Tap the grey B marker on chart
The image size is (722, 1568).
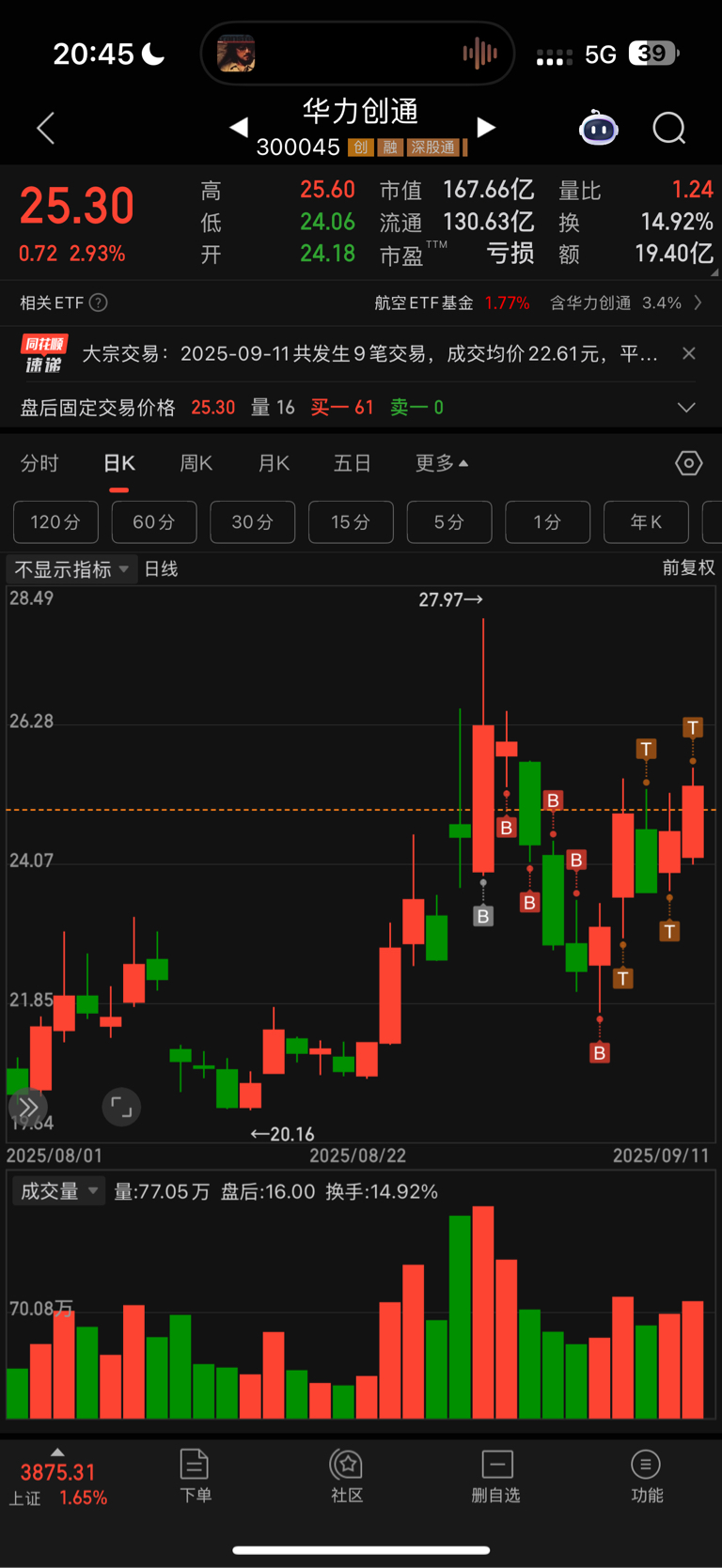[483, 916]
